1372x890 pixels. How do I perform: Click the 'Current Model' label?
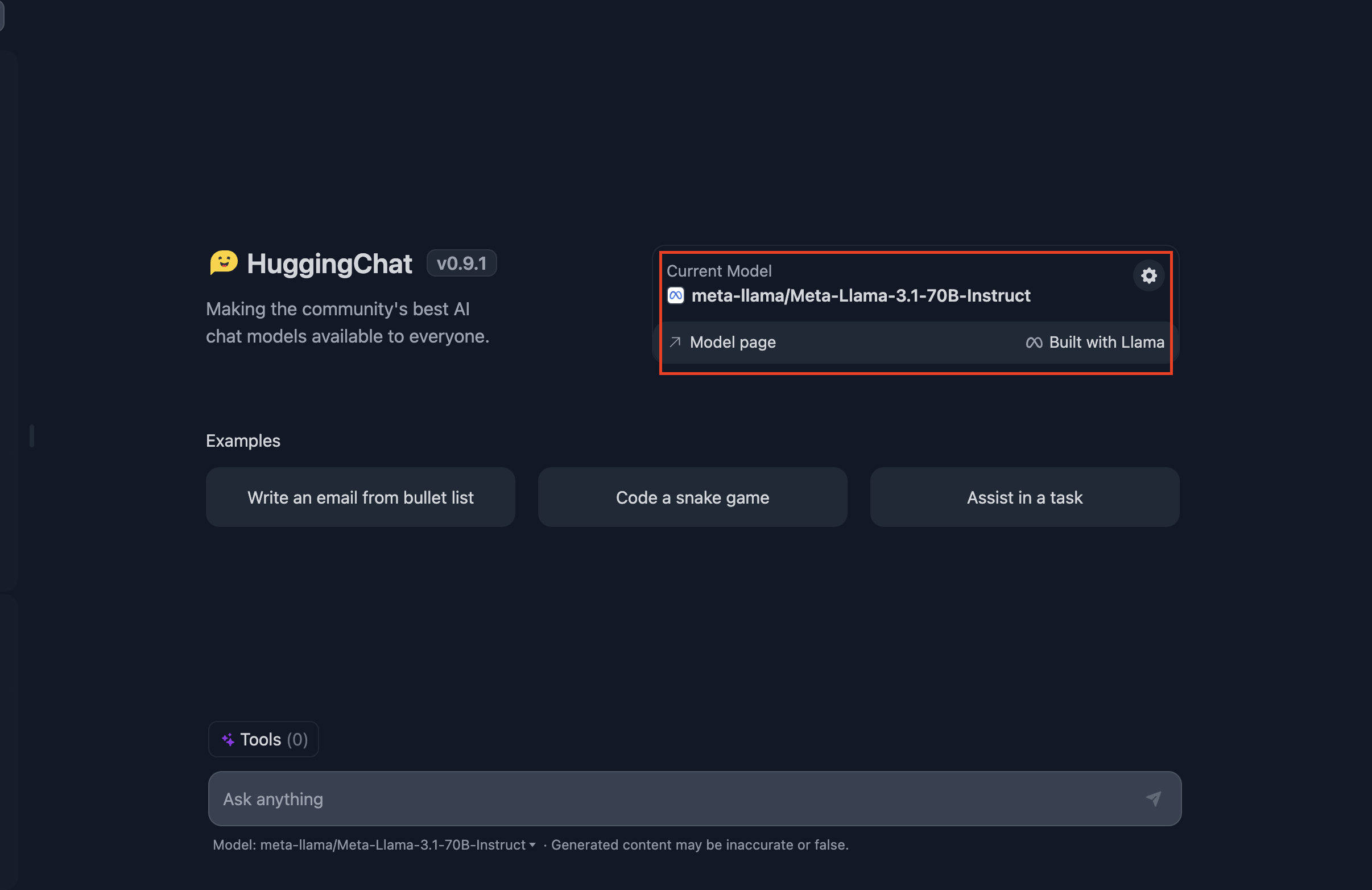pyautogui.click(x=719, y=270)
